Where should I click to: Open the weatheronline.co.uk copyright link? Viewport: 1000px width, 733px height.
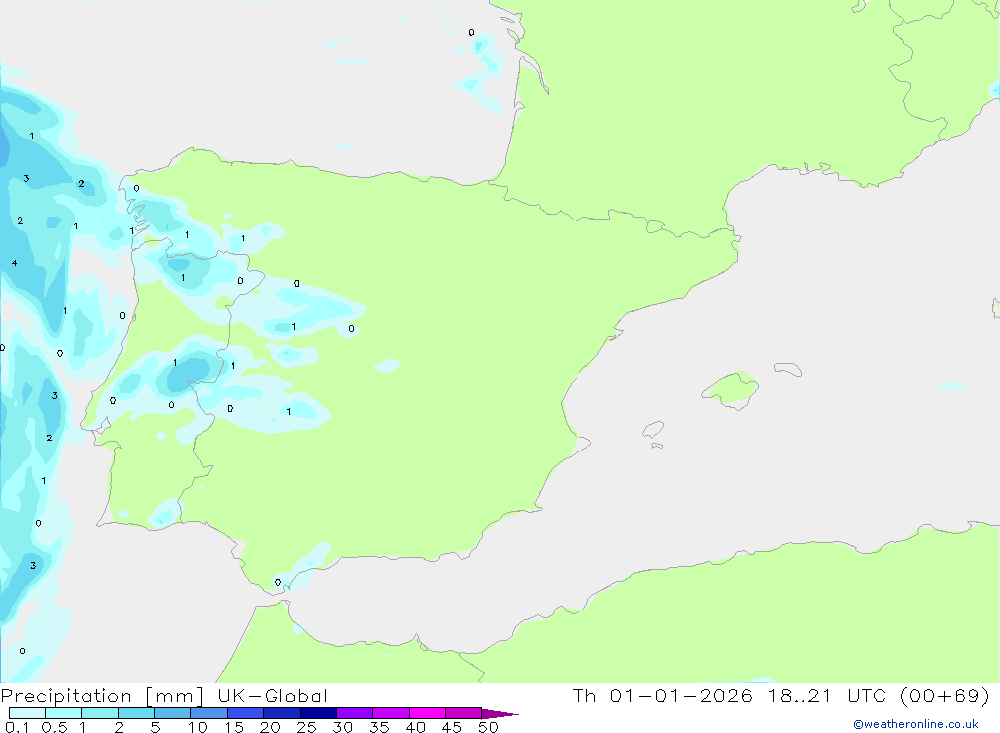click(x=915, y=724)
